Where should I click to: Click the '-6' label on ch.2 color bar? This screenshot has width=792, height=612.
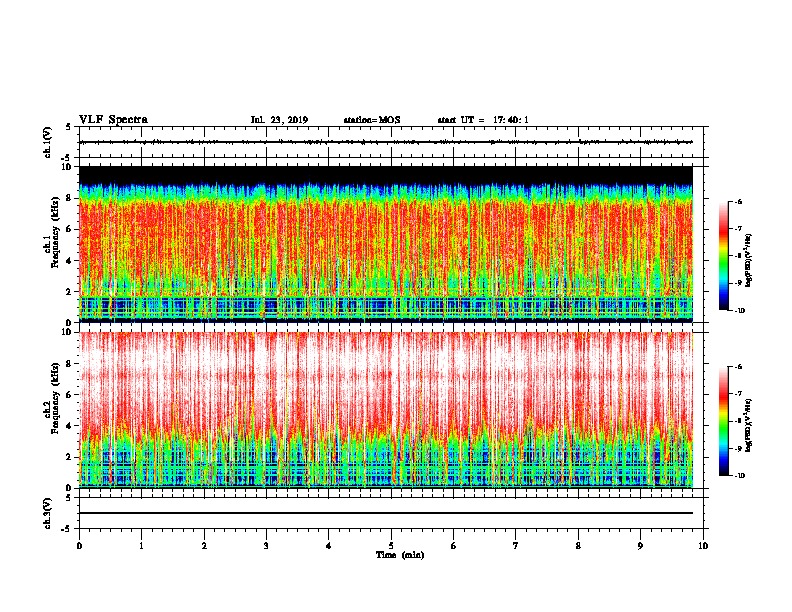coord(738,367)
